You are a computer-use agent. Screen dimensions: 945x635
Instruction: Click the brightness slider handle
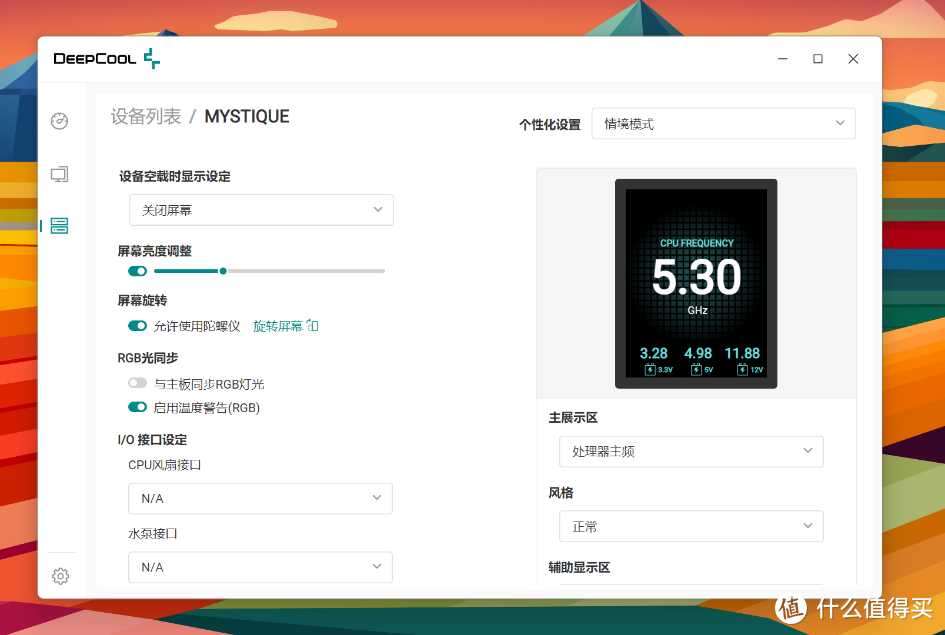pyautogui.click(x=223, y=271)
